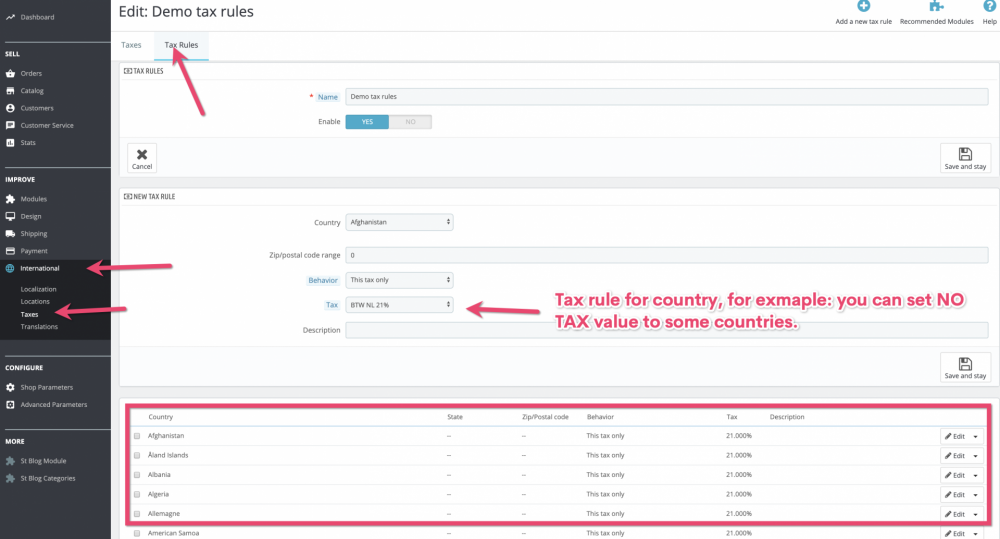Click Edit button for Algeria row
The height and width of the screenshot is (539, 1000).
click(x=955, y=495)
